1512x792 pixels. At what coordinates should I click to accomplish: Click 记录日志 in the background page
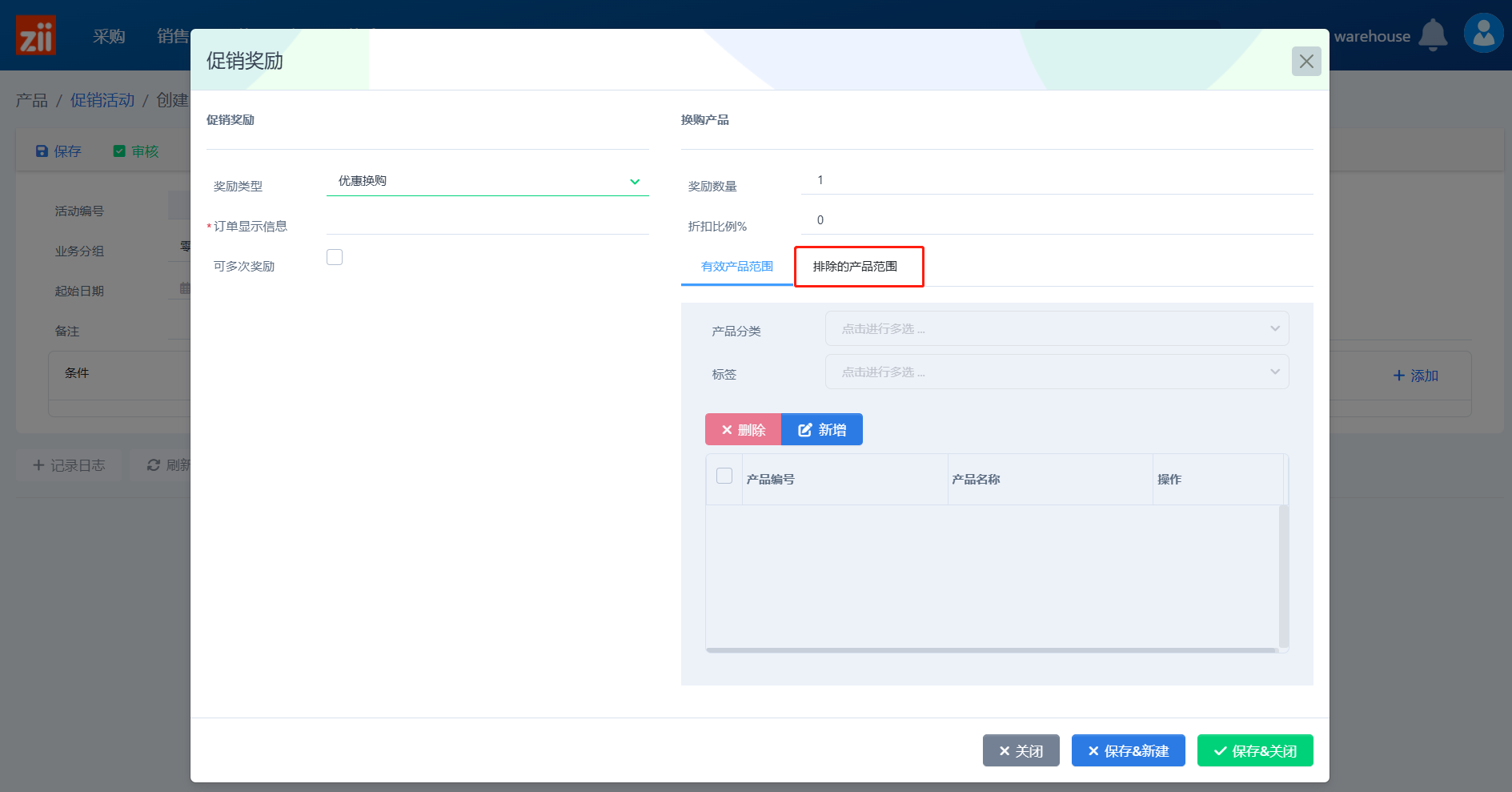click(x=69, y=465)
